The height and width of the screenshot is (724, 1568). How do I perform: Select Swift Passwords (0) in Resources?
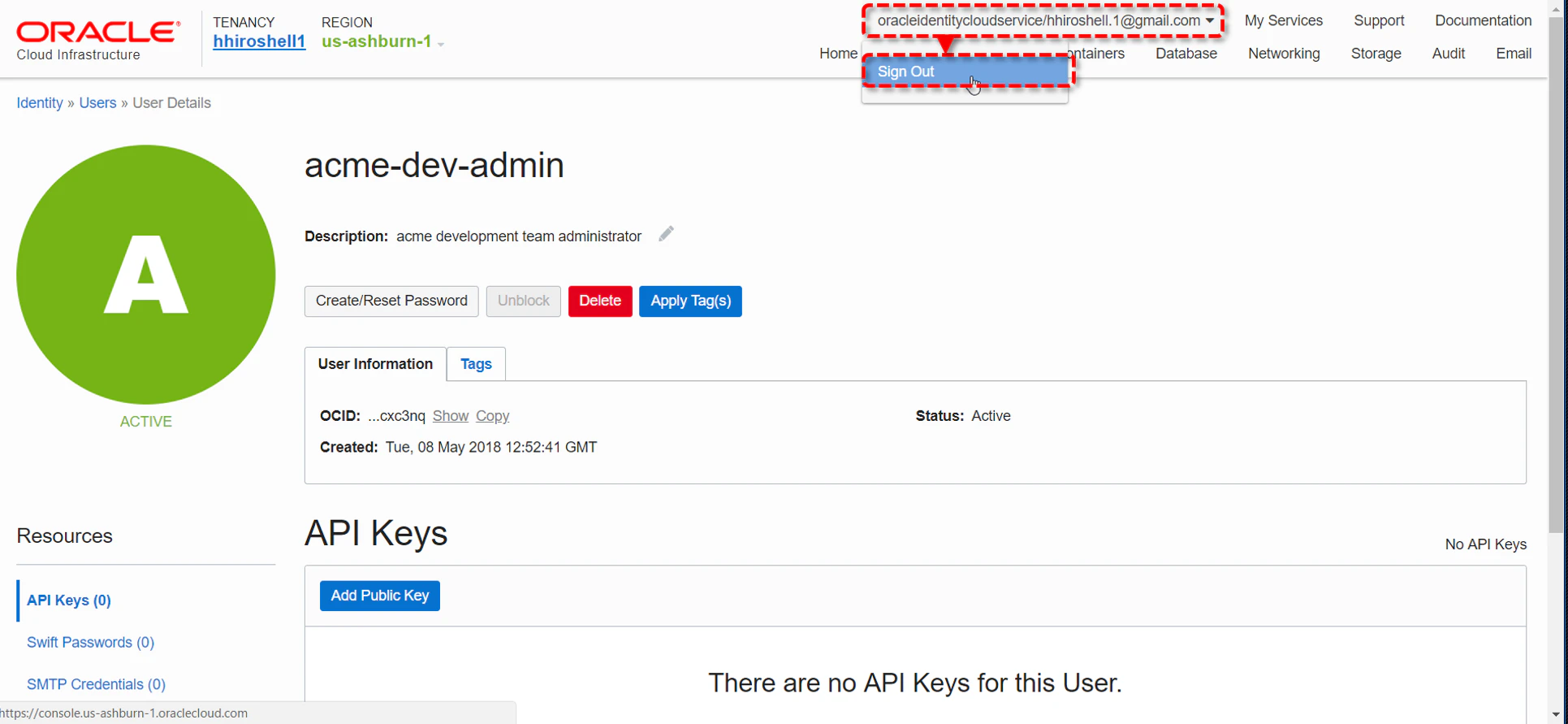[90, 643]
